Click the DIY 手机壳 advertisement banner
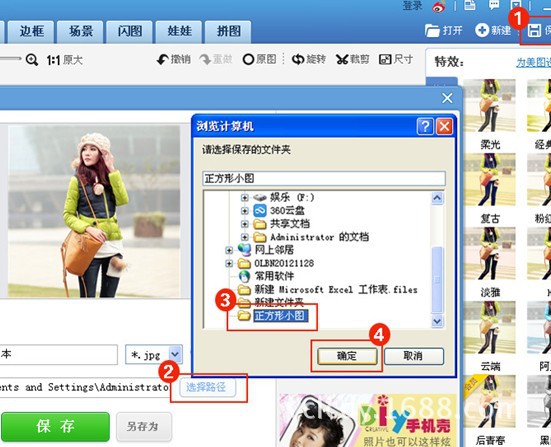This screenshot has width=551, height=447. 369,420
